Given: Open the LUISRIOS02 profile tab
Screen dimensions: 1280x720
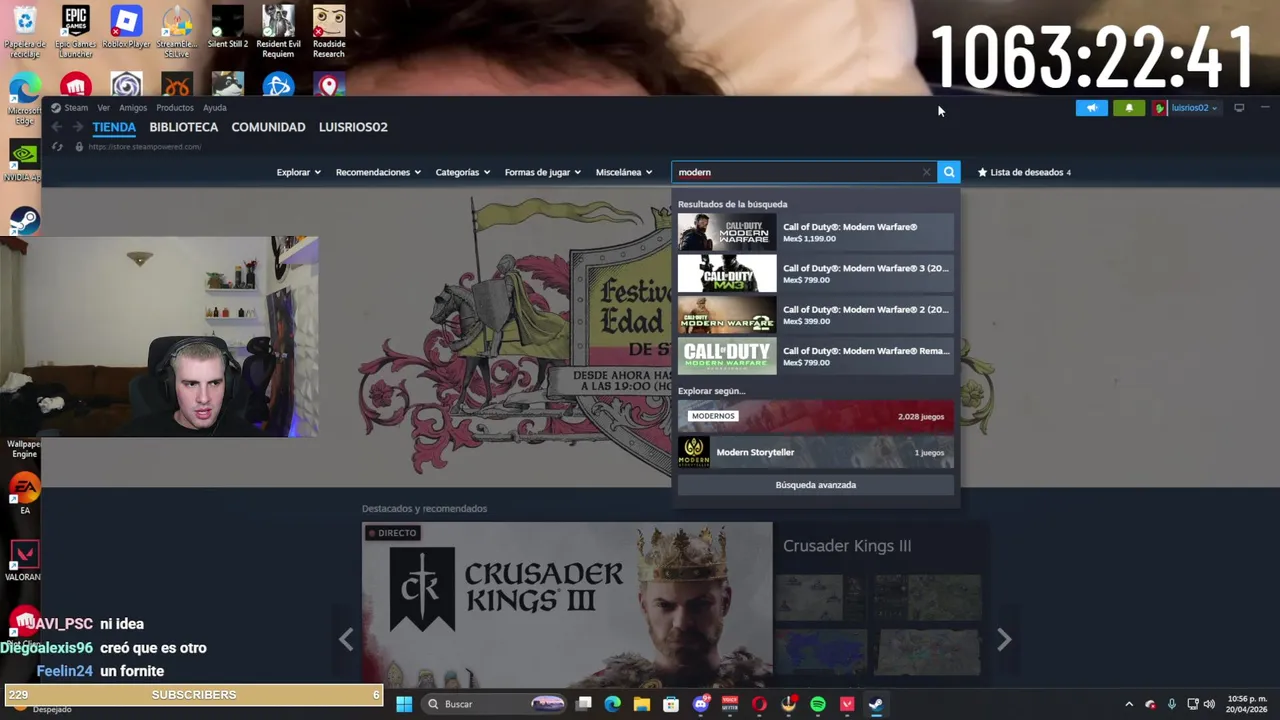Looking at the screenshot, I should [x=353, y=127].
